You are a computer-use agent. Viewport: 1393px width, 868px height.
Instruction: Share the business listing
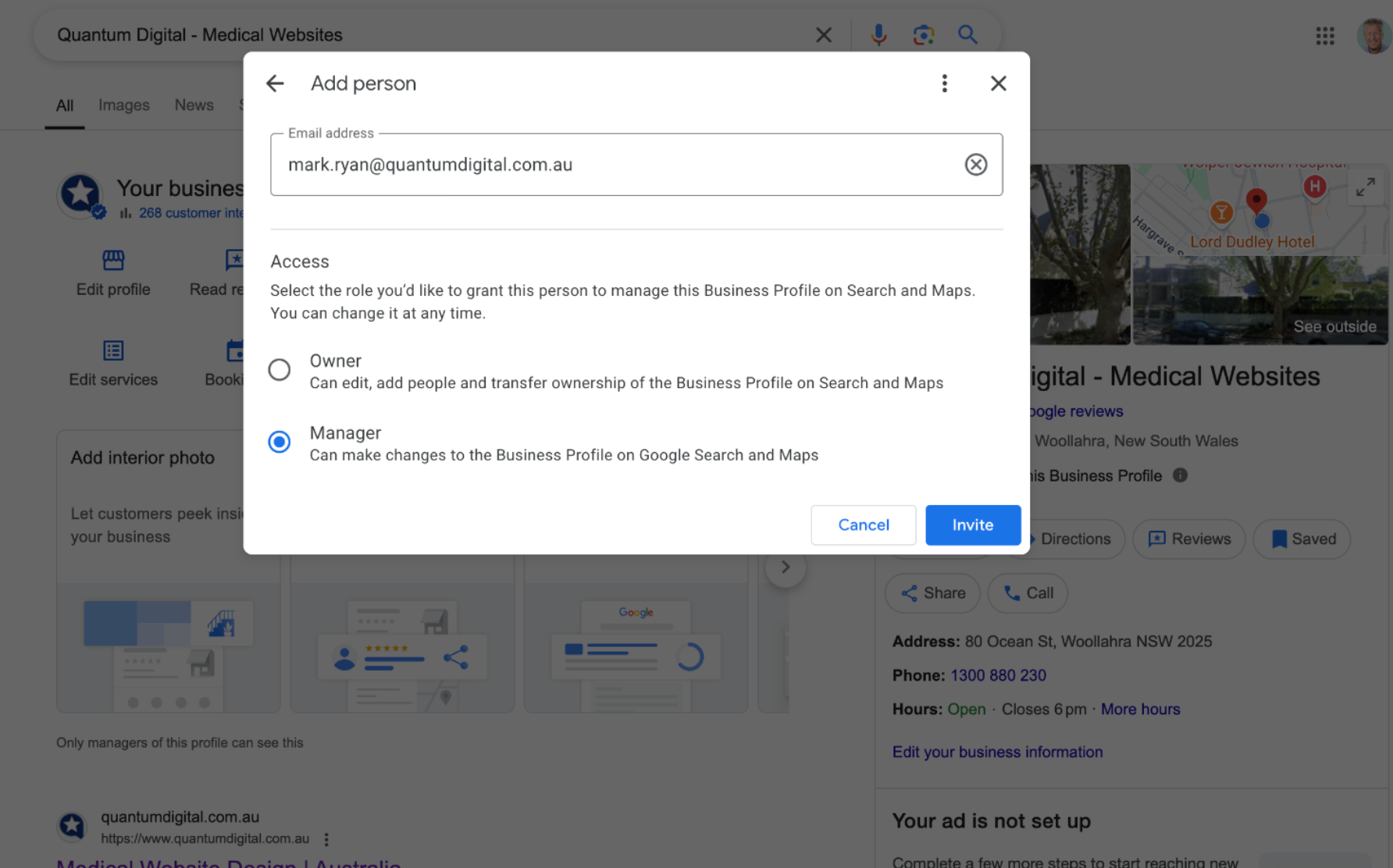click(x=932, y=593)
